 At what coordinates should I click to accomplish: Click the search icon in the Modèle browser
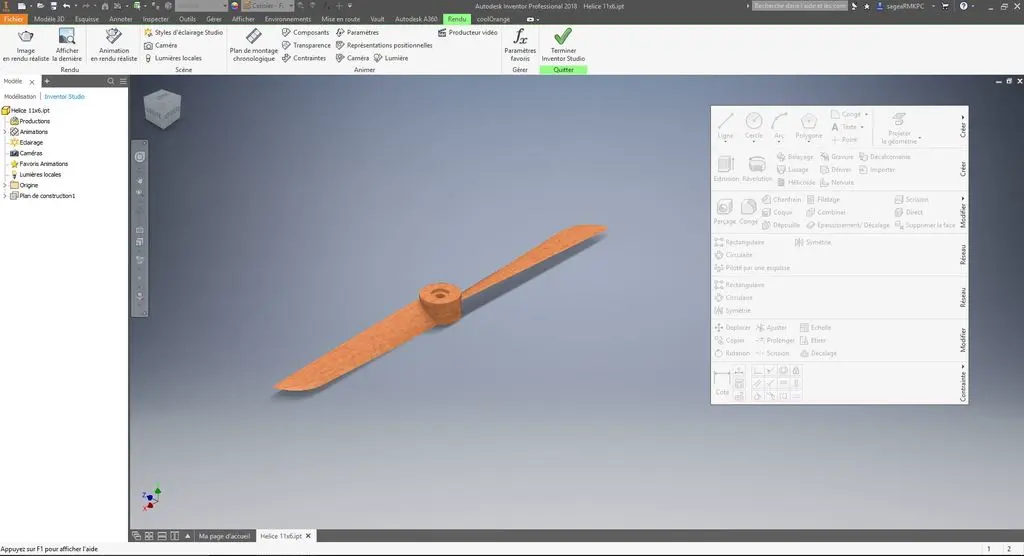click(110, 81)
